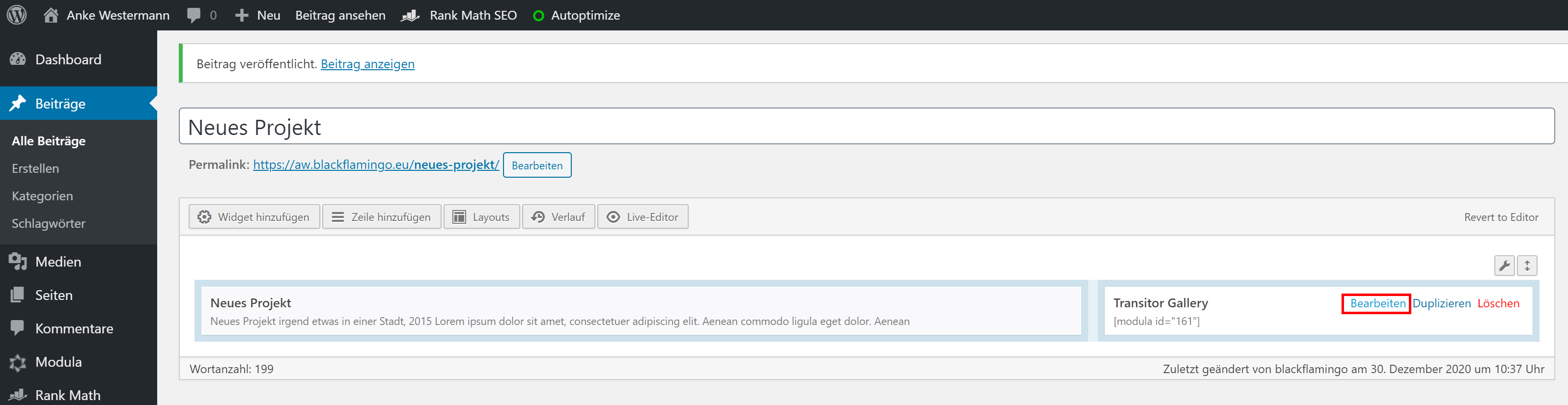Click Löschen on the Transitor Gallery widget
The width and height of the screenshot is (1568, 405).
click(x=1498, y=303)
